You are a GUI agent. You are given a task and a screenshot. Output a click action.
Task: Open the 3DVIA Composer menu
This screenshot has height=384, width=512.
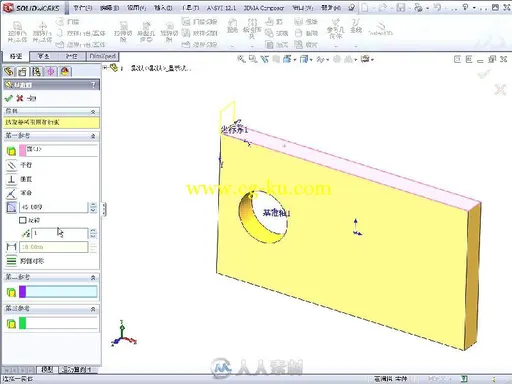(264, 7)
